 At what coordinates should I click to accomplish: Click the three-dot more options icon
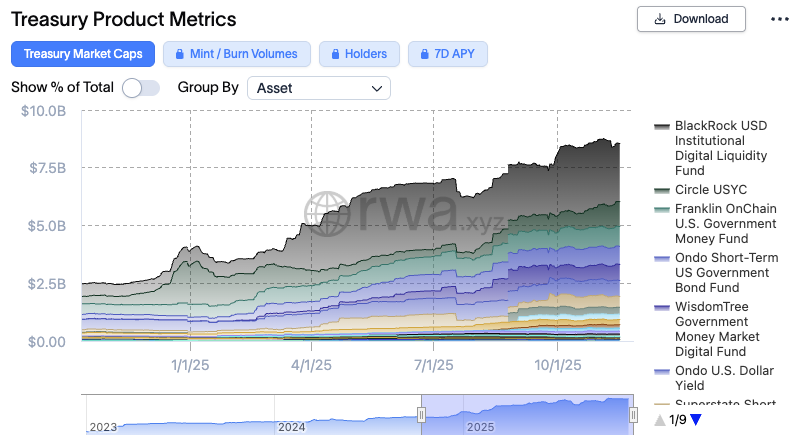point(779,19)
